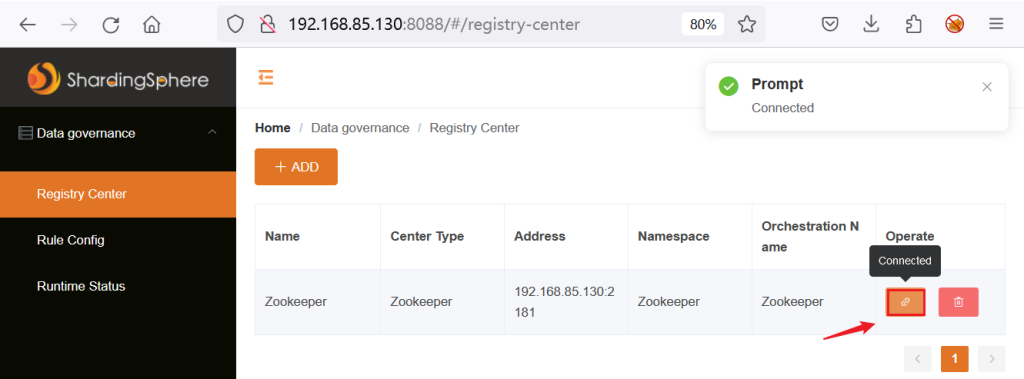Select page 1 in the pagination

point(954,358)
